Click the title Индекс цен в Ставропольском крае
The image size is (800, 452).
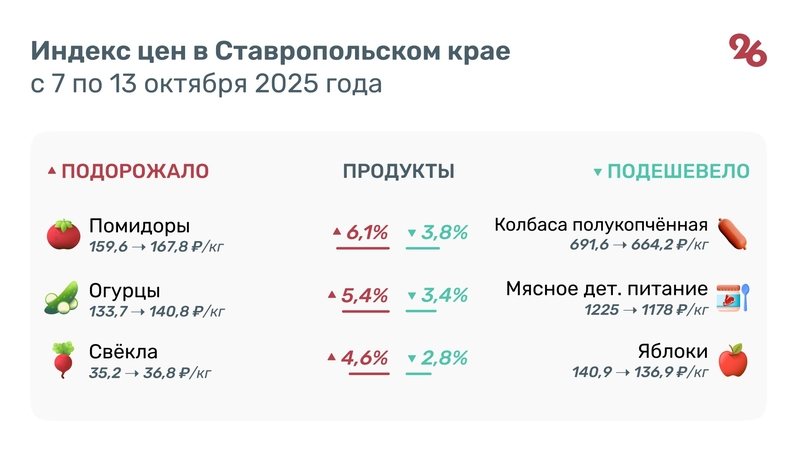point(270,51)
